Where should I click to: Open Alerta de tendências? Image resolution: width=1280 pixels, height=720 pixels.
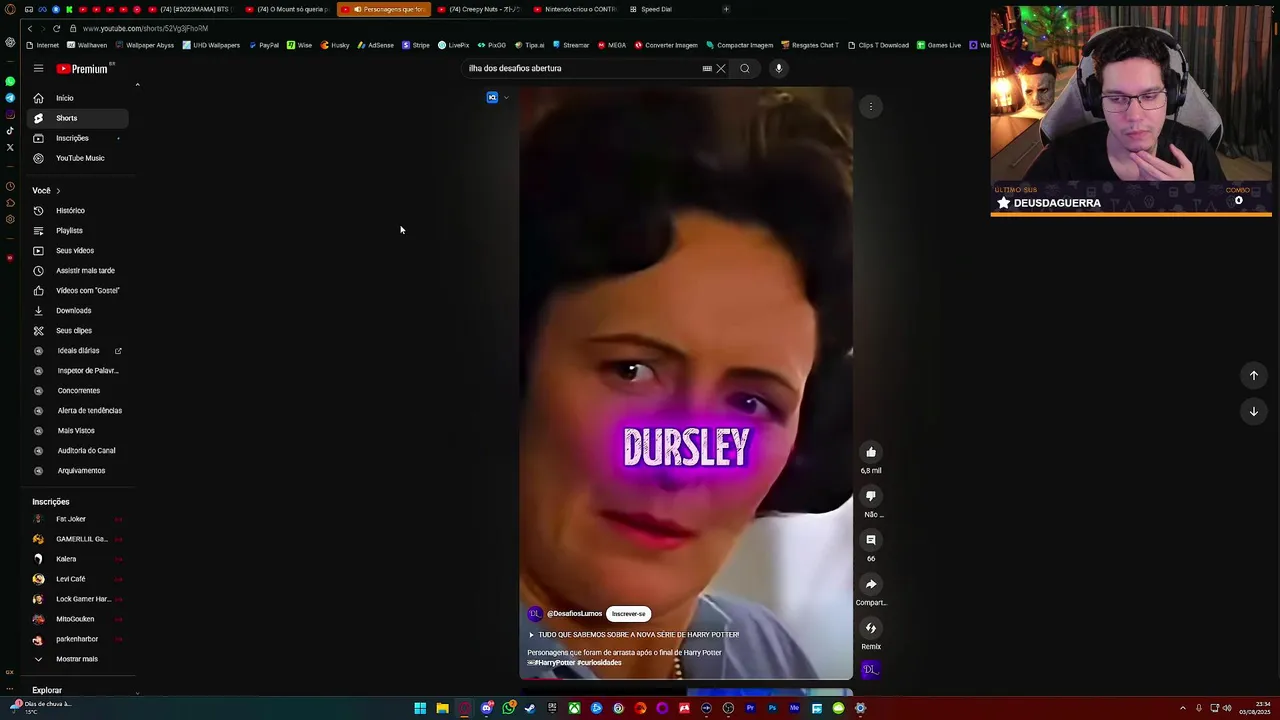(x=78, y=411)
